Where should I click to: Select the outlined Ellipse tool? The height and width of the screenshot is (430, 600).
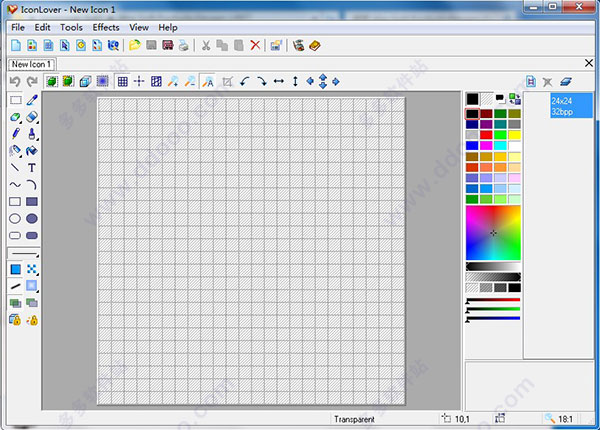click(15, 218)
